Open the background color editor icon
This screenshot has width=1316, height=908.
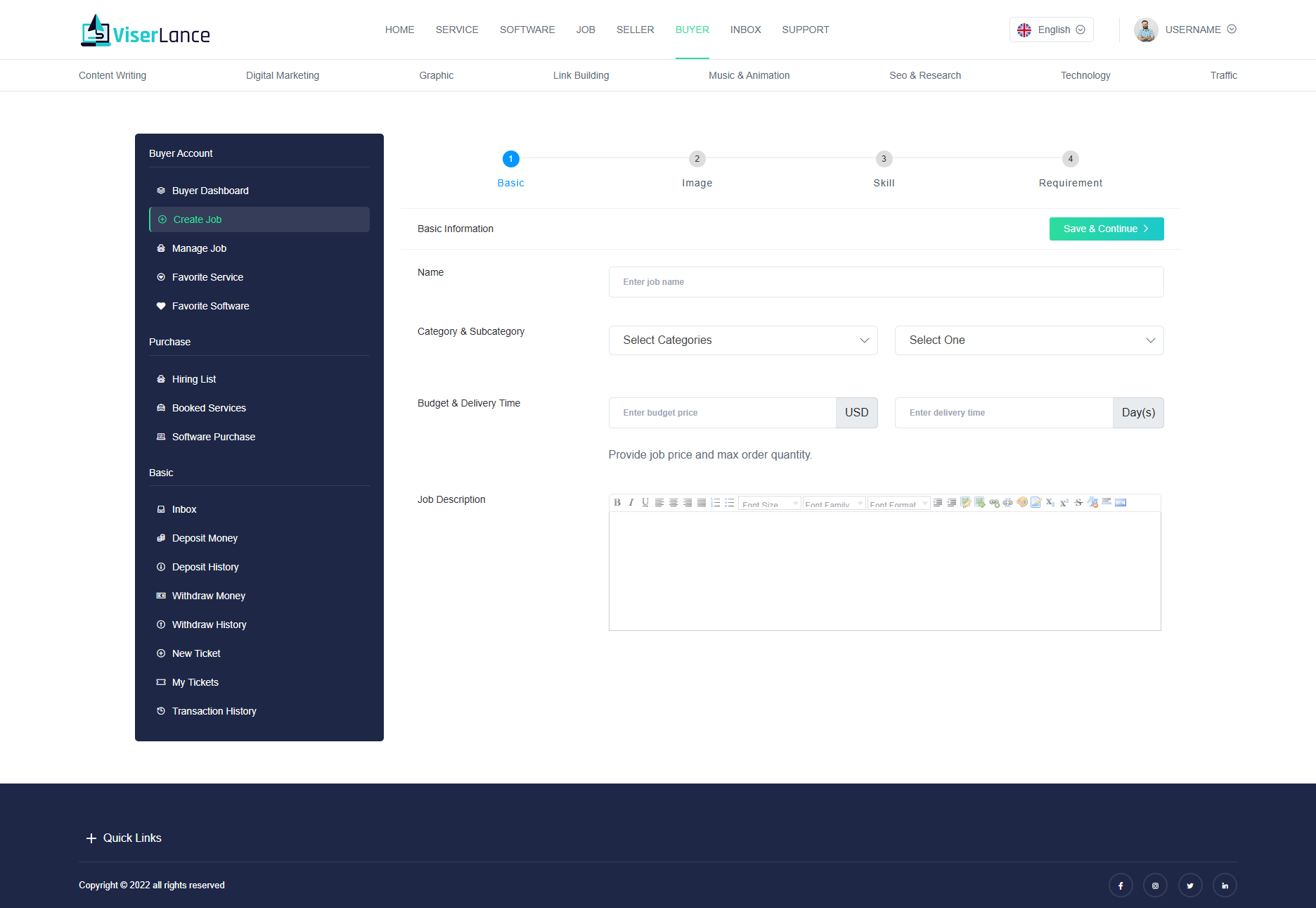pos(1036,502)
